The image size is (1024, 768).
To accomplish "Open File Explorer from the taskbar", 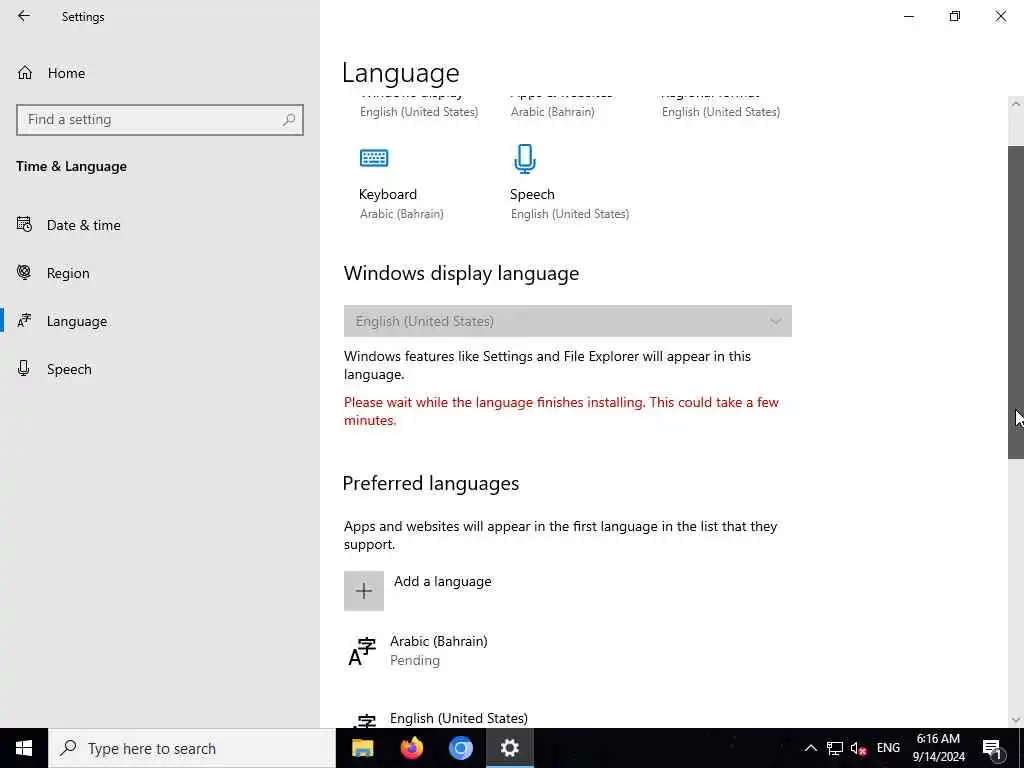I will (x=362, y=748).
